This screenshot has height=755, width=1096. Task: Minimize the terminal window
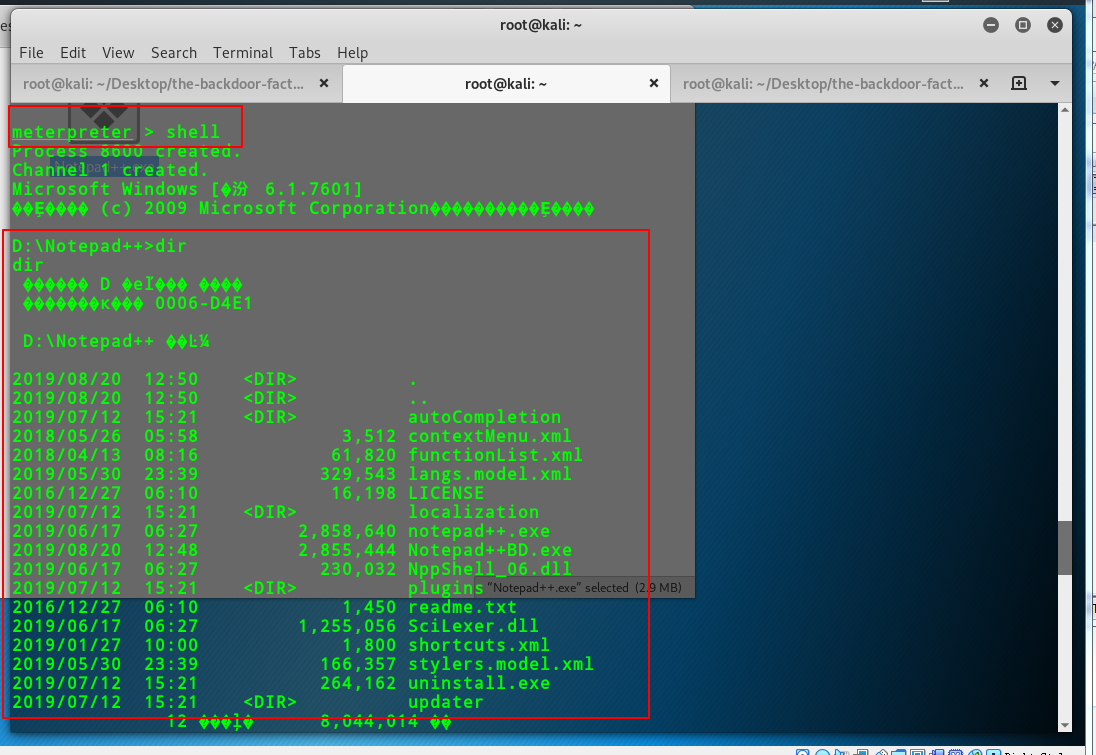coord(990,25)
